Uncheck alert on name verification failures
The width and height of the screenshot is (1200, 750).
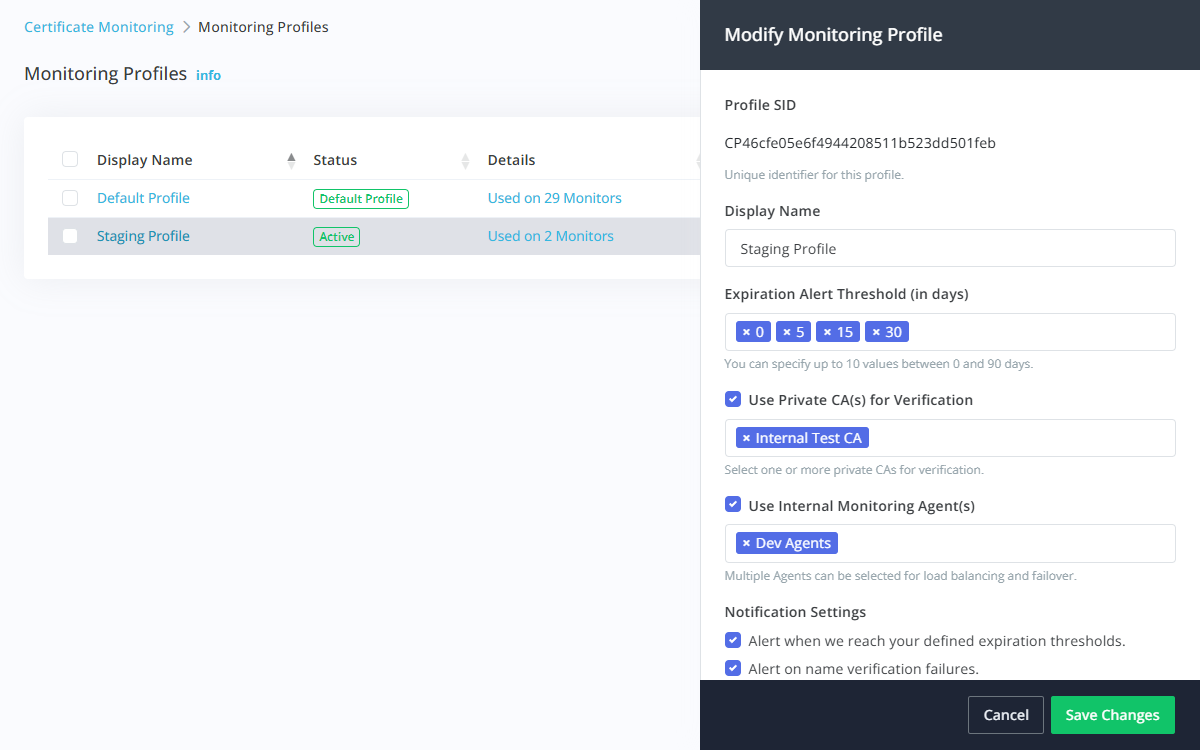click(x=733, y=668)
